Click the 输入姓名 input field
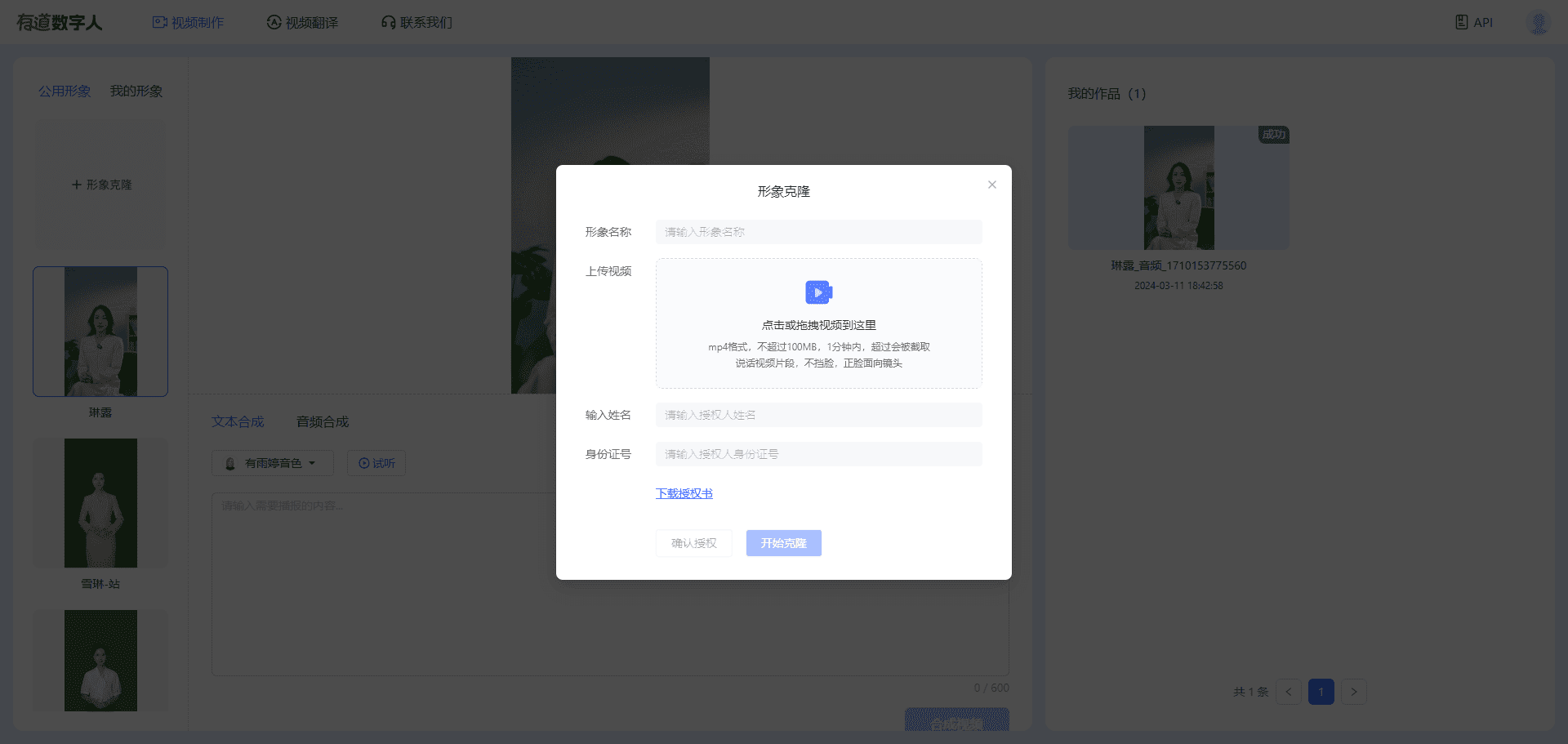The width and height of the screenshot is (1568, 744). pyautogui.click(x=818, y=415)
